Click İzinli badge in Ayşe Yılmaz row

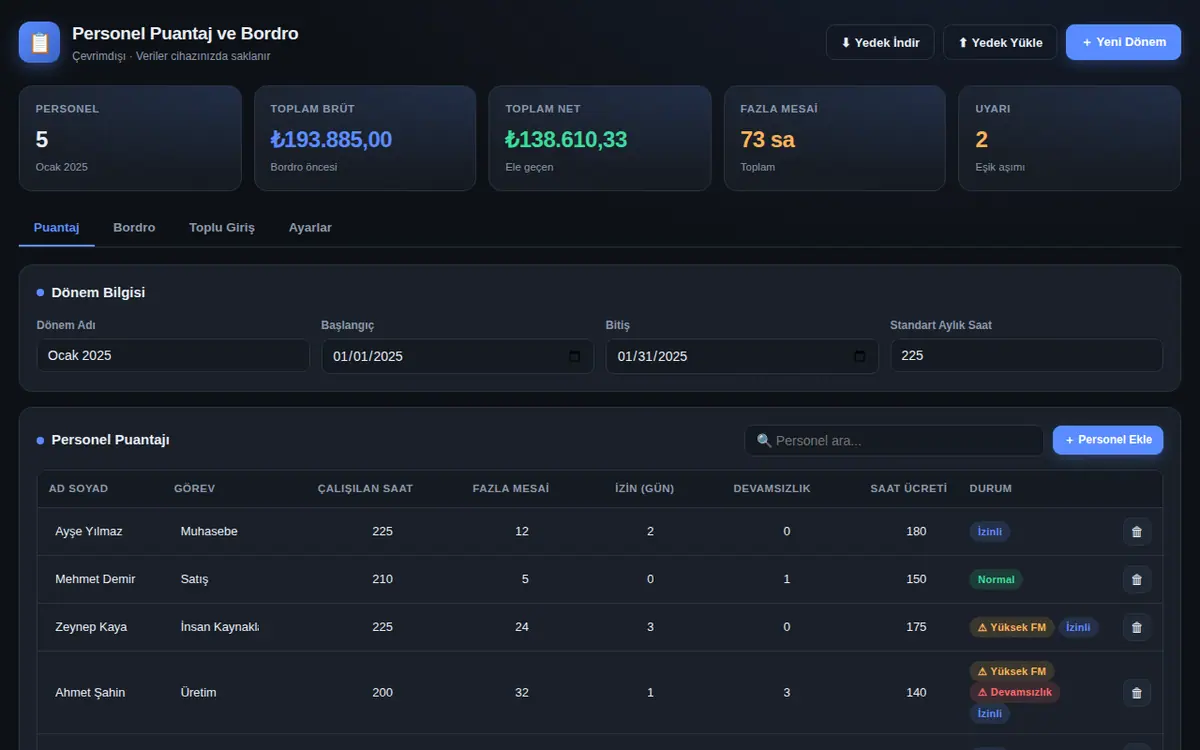coord(990,532)
